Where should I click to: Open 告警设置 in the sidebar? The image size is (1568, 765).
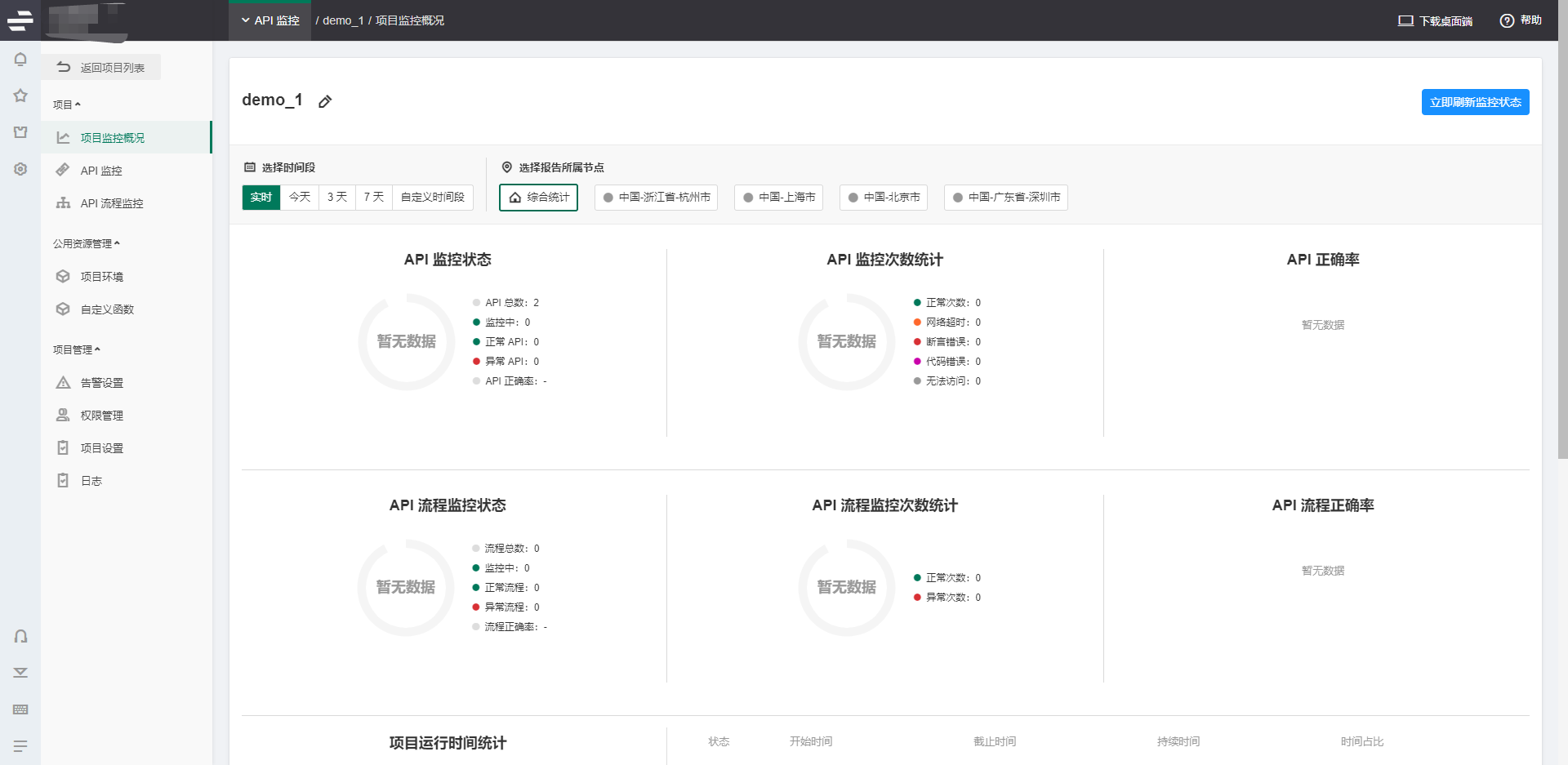(x=127, y=382)
